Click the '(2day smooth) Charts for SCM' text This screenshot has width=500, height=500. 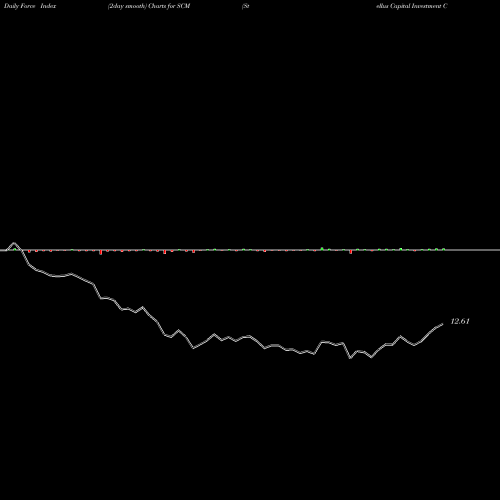point(149,6)
